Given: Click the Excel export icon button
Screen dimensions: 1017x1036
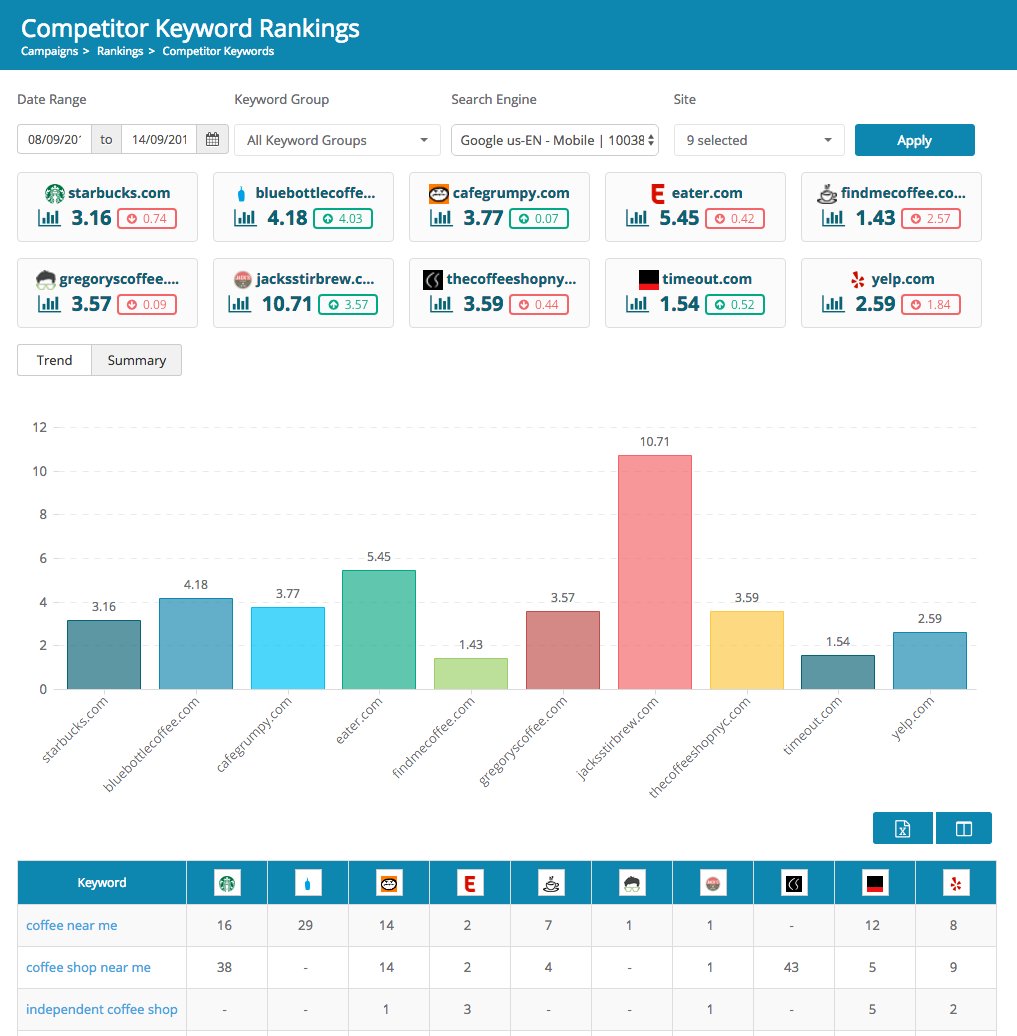Looking at the screenshot, I should (x=902, y=829).
